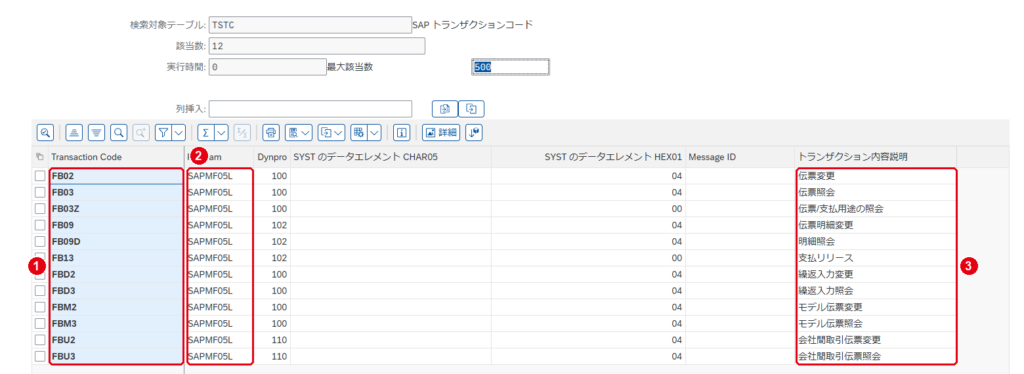
Task: Tick the checkbox for row FB03
Action: [x=40, y=192]
